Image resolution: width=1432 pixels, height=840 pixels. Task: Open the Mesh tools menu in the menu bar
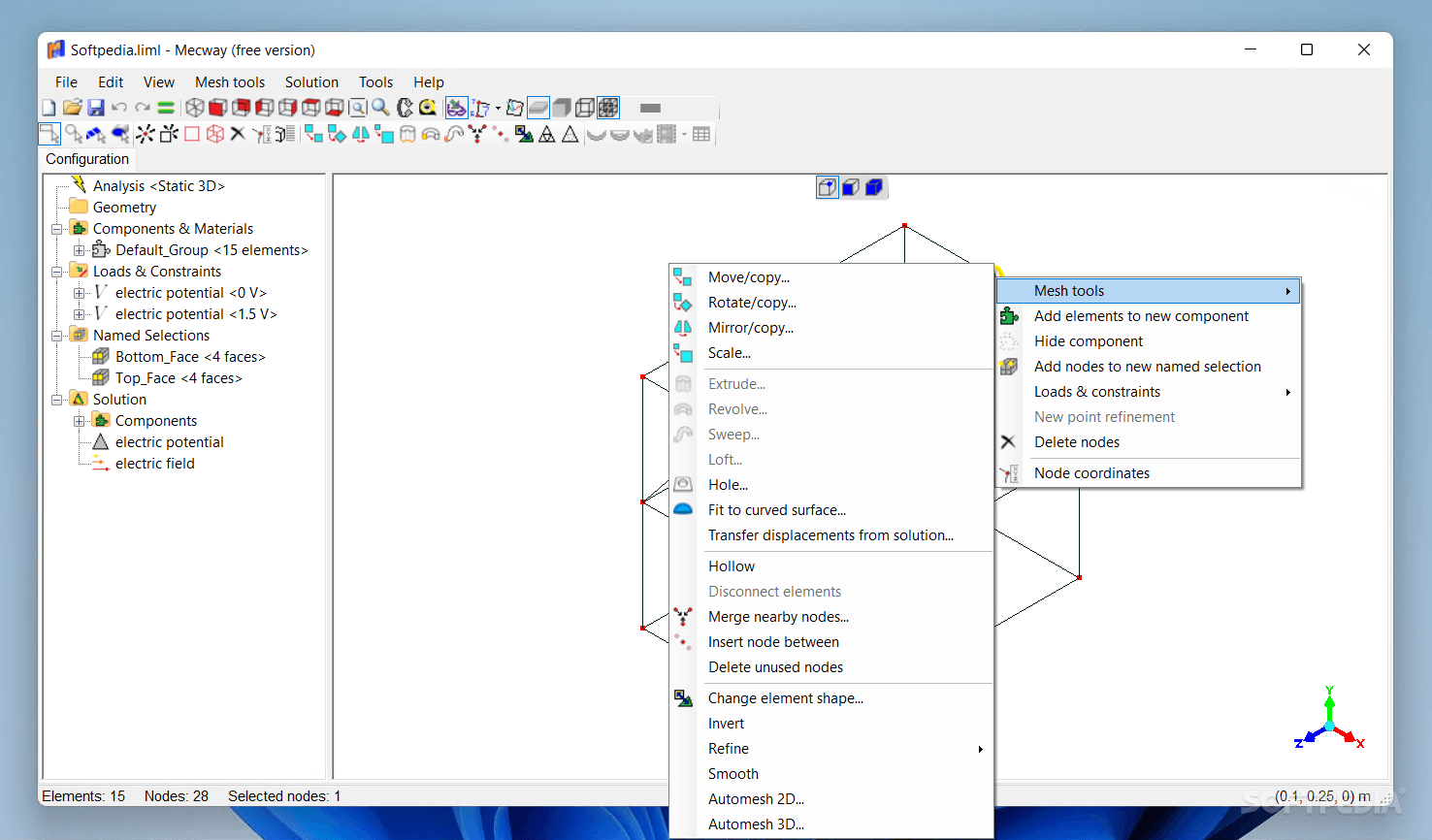(230, 81)
